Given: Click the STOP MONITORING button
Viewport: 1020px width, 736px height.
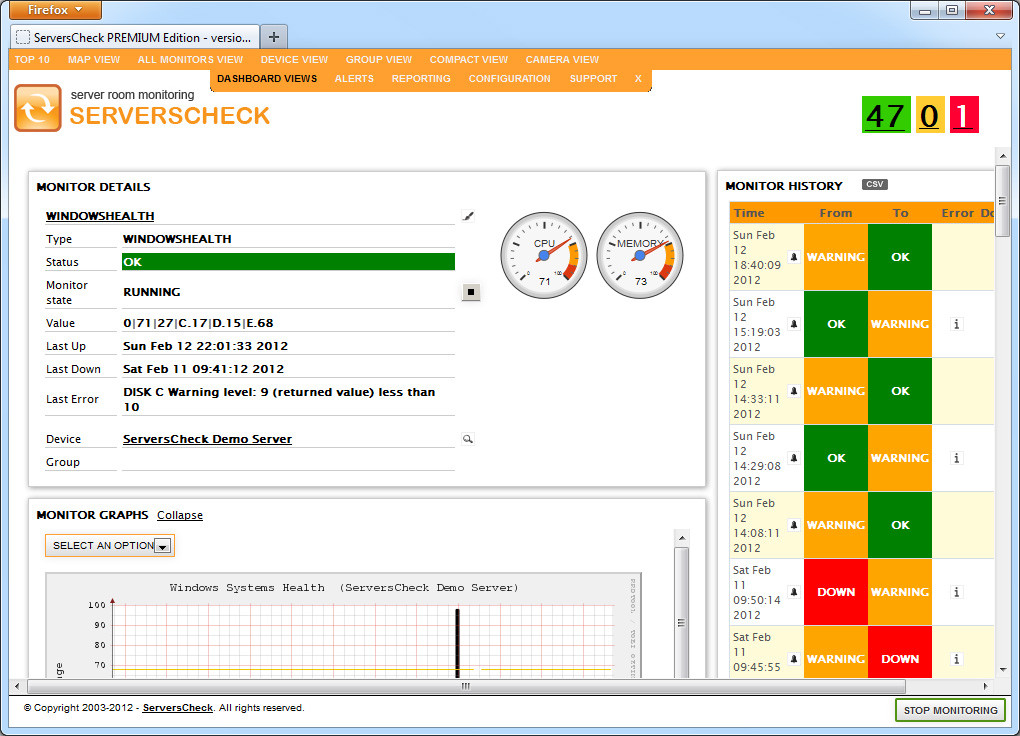Looking at the screenshot, I should click(950, 710).
